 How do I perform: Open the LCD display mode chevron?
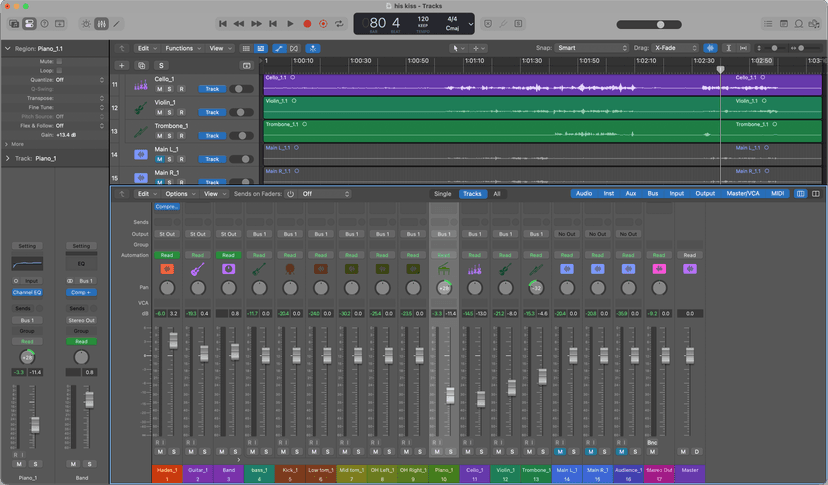pos(471,24)
